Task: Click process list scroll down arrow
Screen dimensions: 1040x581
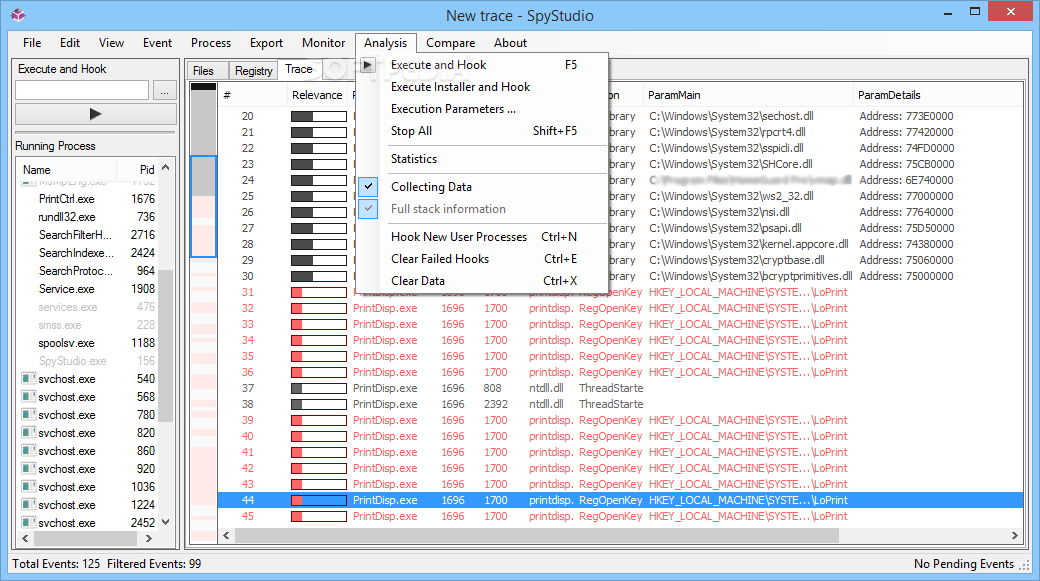Action: pos(166,522)
